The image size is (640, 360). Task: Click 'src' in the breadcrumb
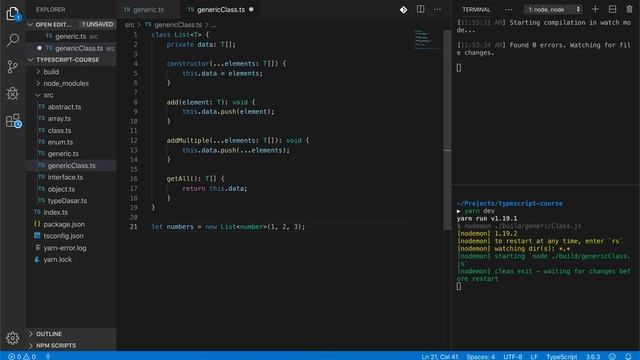pyautogui.click(x=129, y=25)
